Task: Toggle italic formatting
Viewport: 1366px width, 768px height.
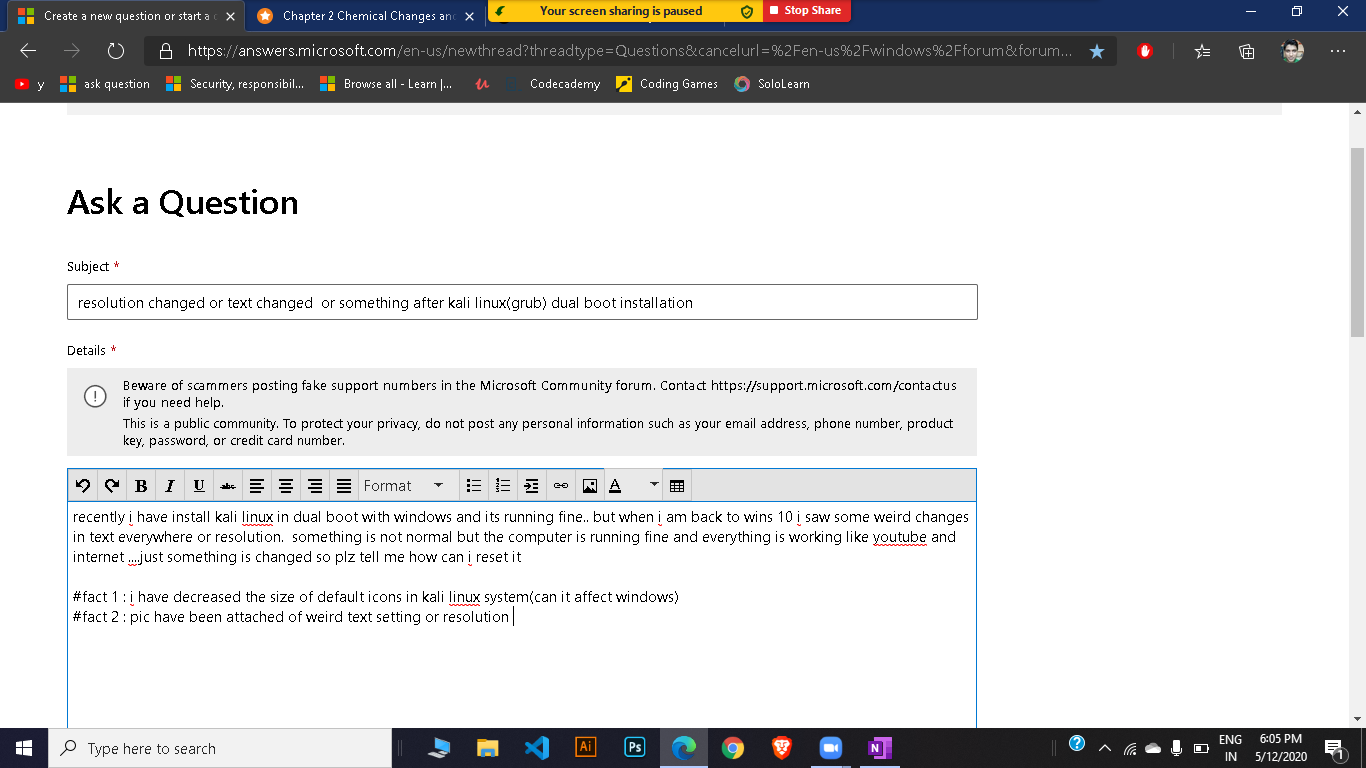Action: [x=170, y=486]
